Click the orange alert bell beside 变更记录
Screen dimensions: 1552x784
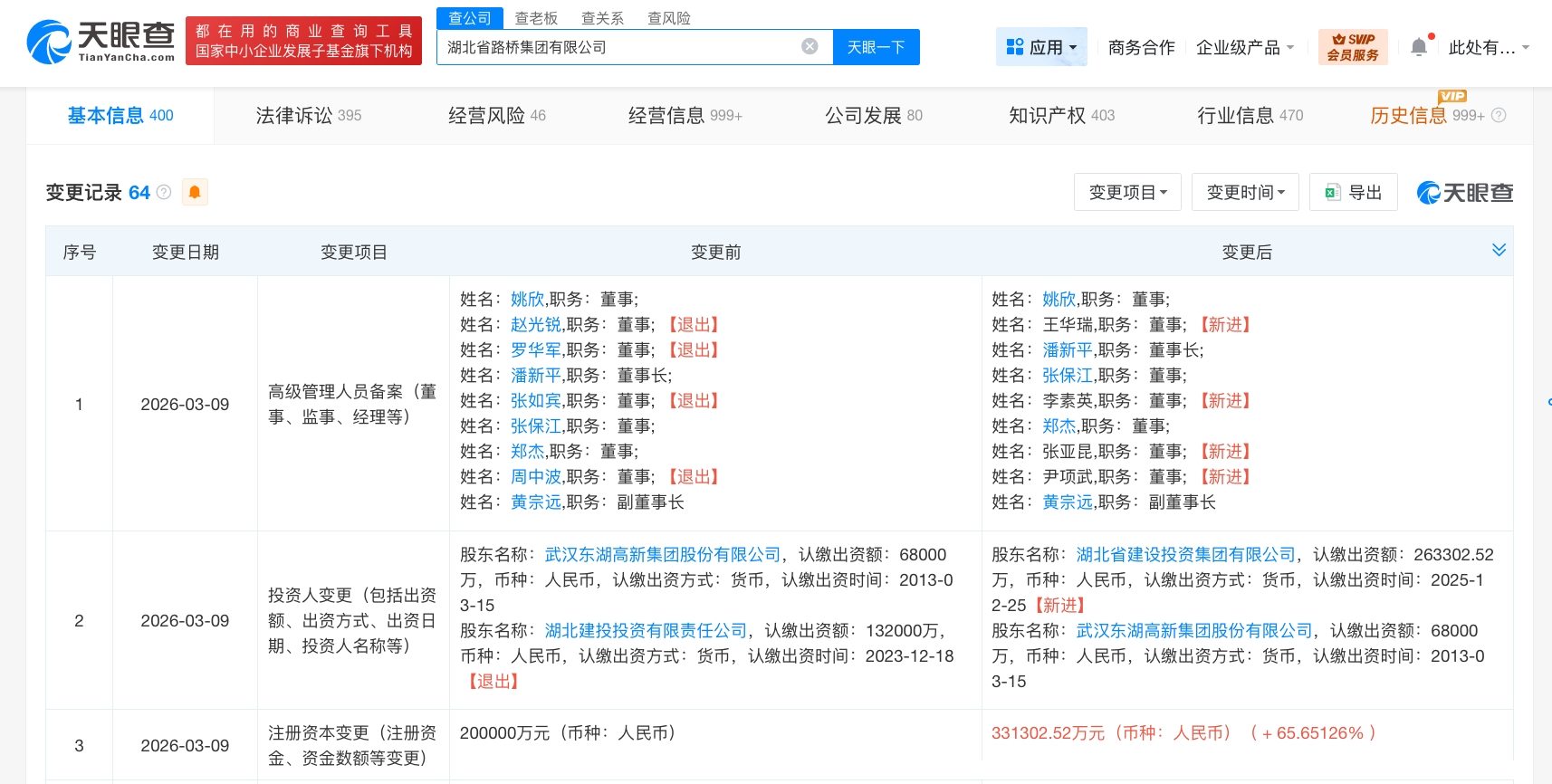click(x=195, y=192)
